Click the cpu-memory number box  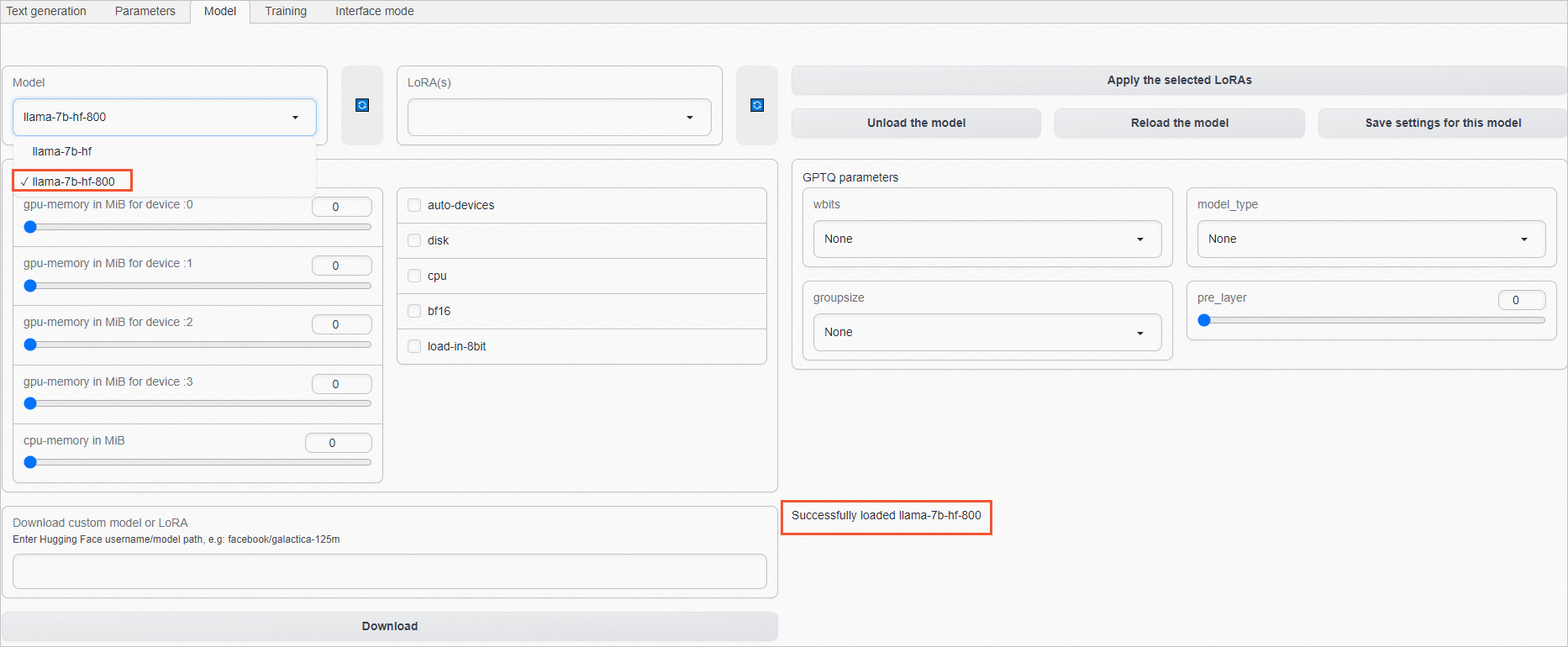(x=339, y=443)
